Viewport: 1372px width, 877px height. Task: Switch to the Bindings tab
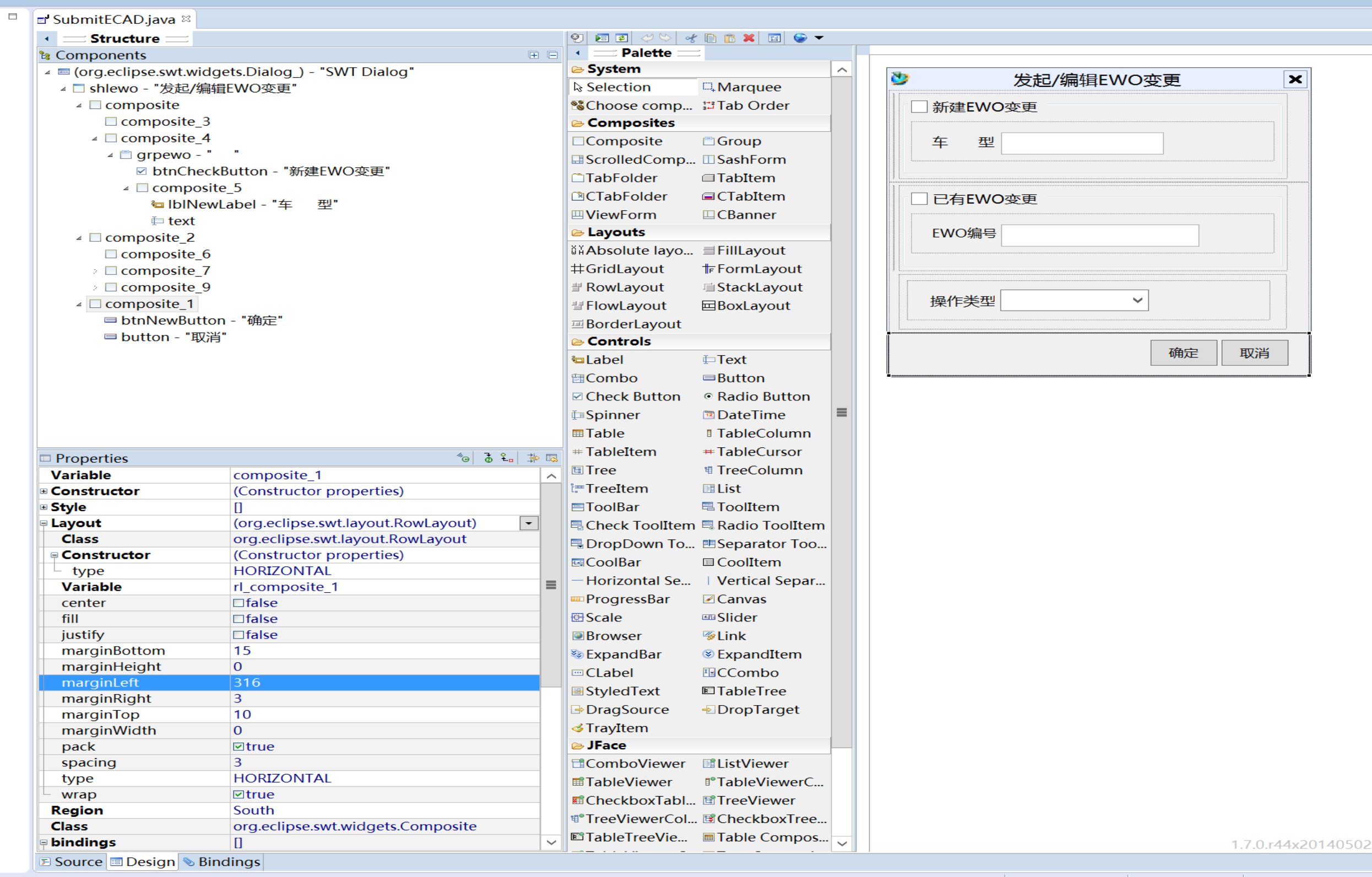[x=221, y=861]
